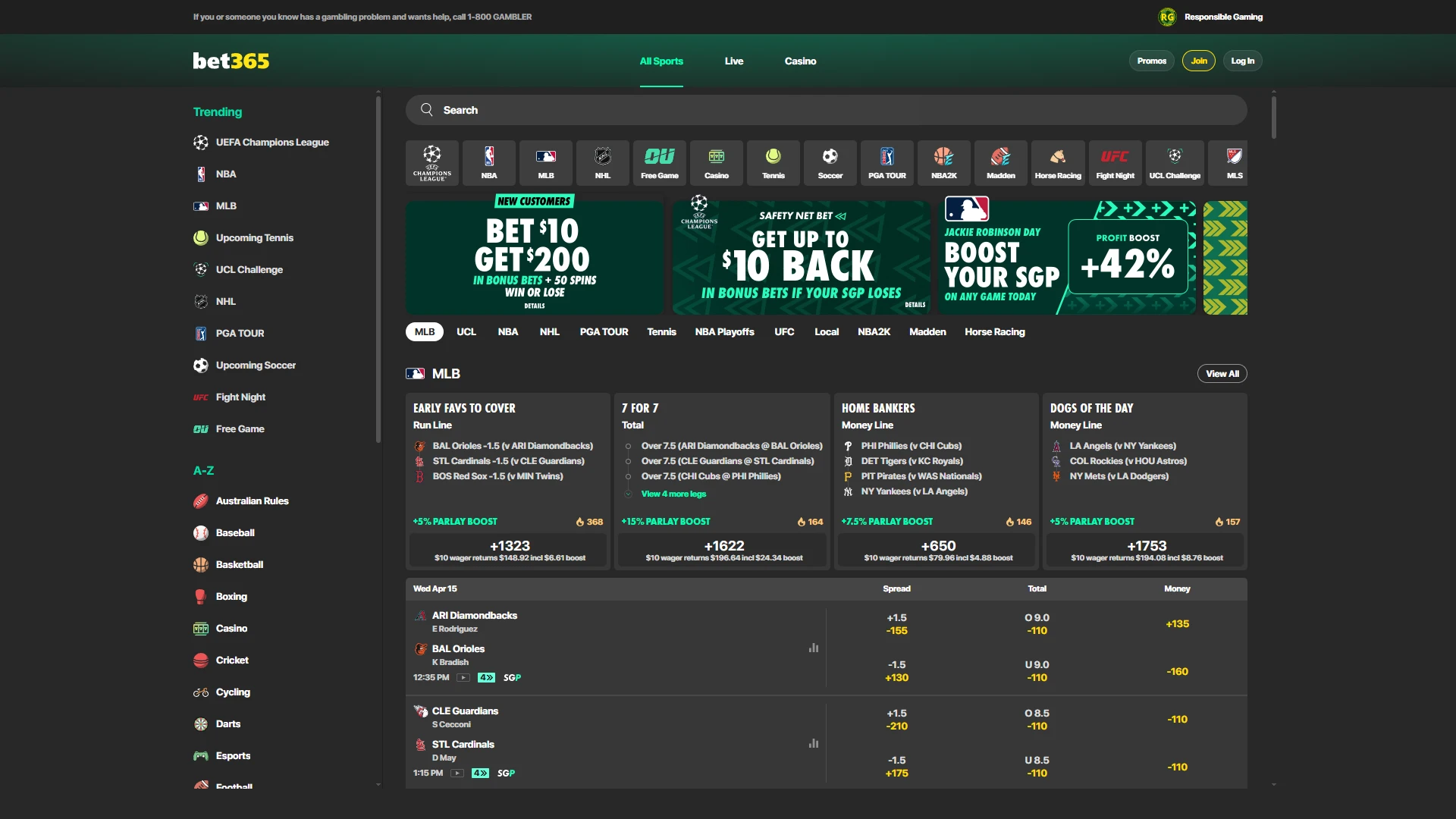Open the Casino tile in carousel
Viewport: 1456px width, 819px height.
coord(717,163)
